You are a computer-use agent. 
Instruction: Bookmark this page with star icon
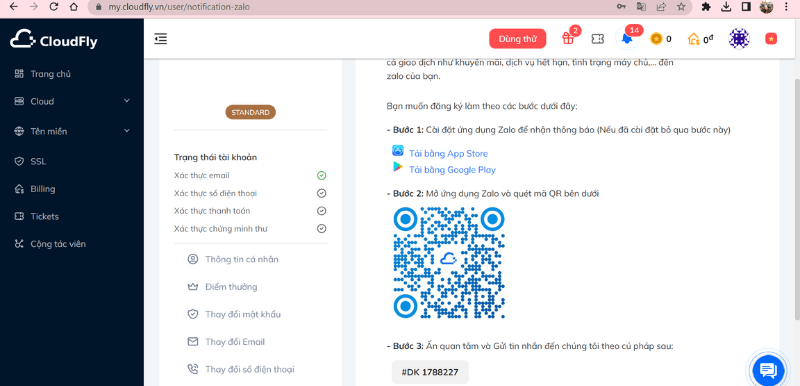[x=681, y=7]
